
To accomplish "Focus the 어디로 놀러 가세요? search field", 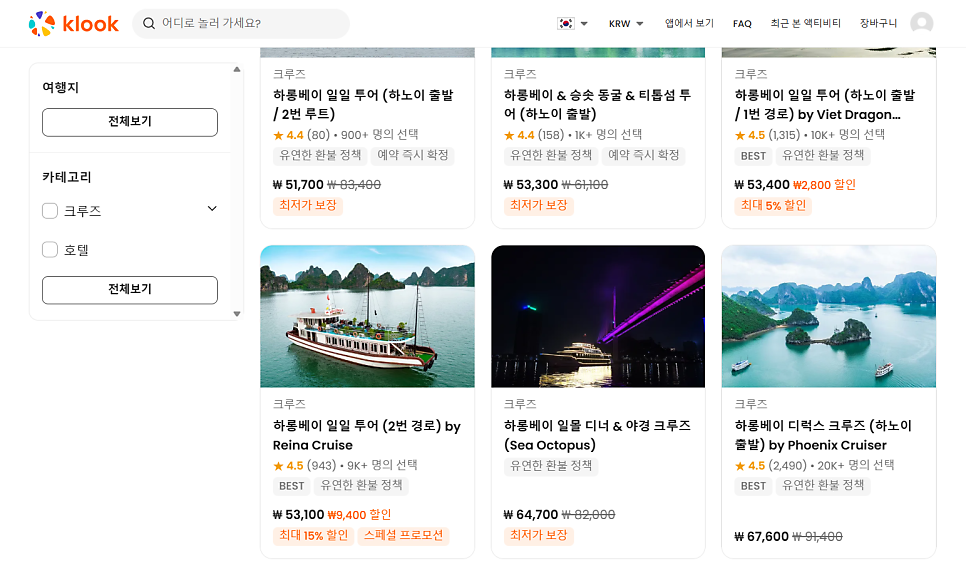I will pyautogui.click(x=241, y=23).
